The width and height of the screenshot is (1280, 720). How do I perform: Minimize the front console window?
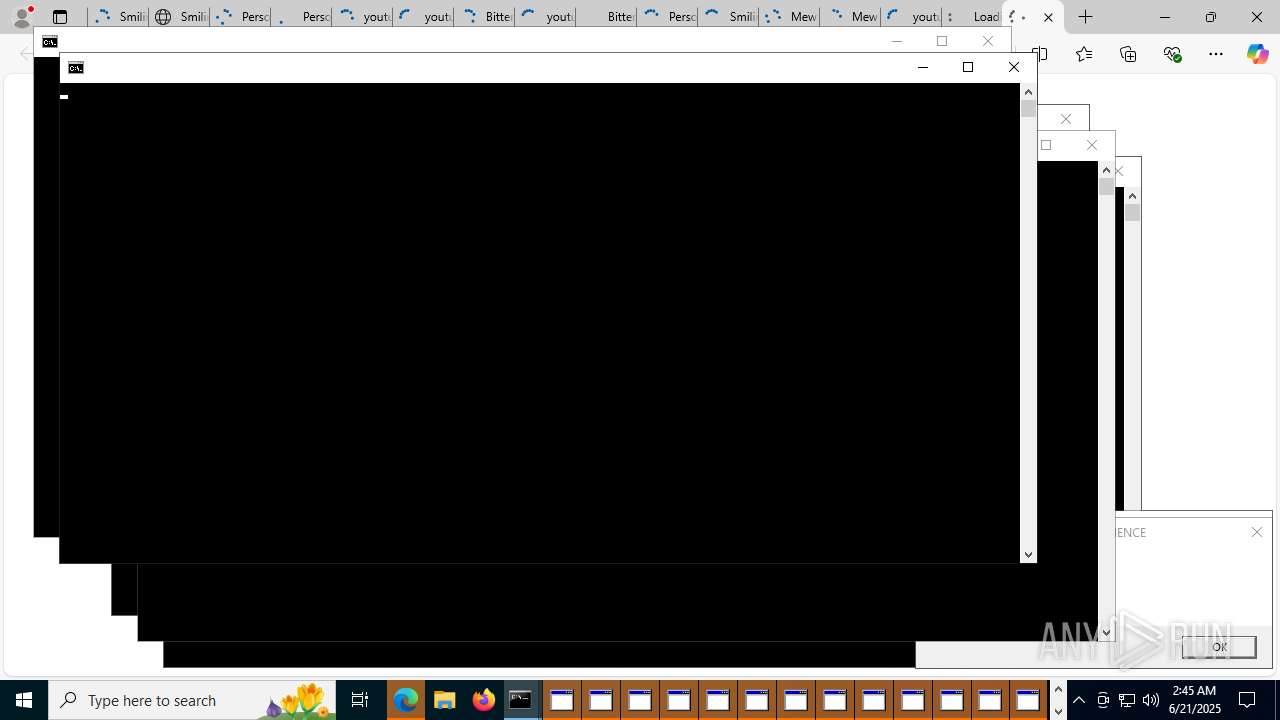922,67
